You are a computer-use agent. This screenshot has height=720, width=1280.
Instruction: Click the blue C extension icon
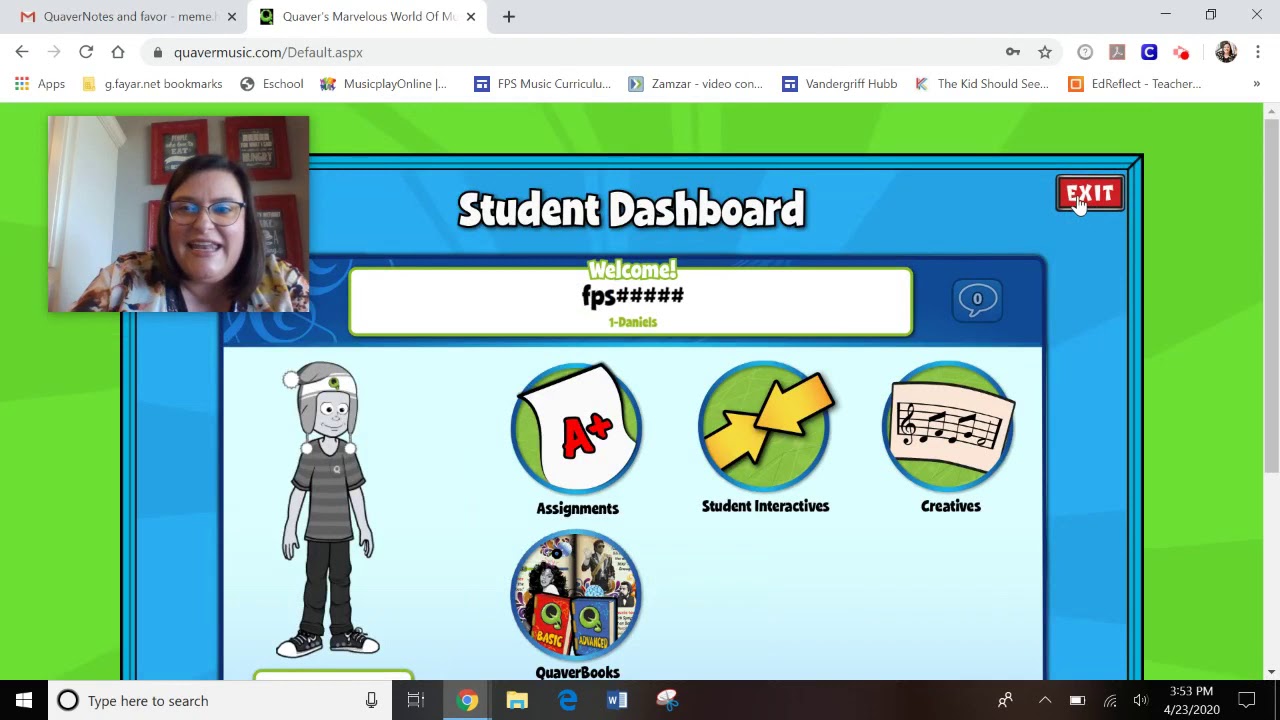(1149, 52)
